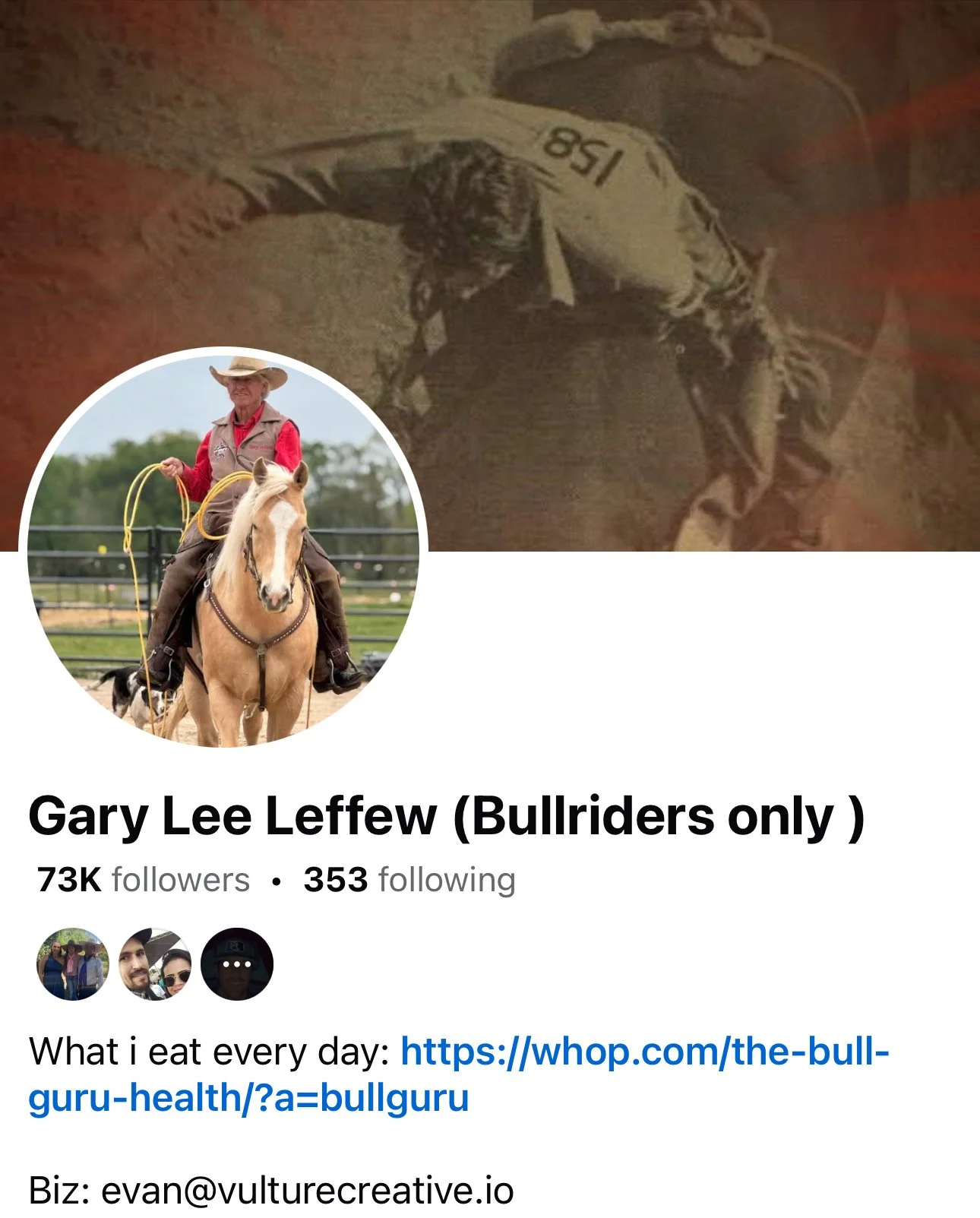This screenshot has height=1218, width=980.
Task: Click the "(Bullriders only )" part of the name
Action: 659,818
